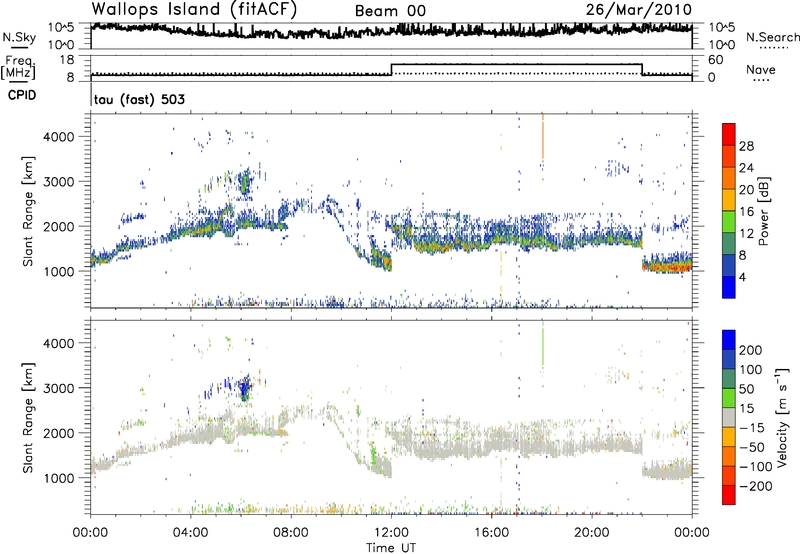The width and height of the screenshot is (800, 554).
Task: Click the strong red echo band after 22:00
Action: coord(667,266)
